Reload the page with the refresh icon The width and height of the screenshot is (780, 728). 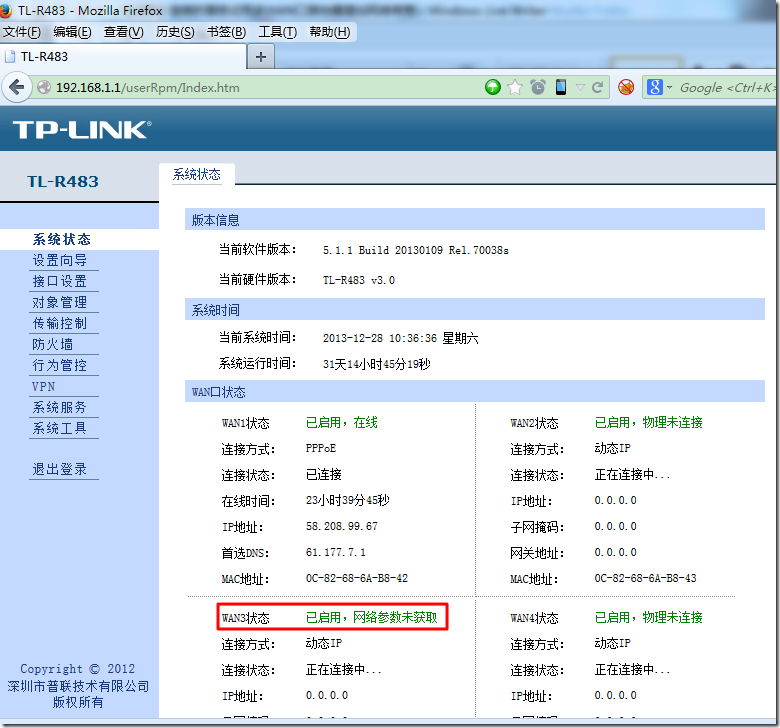597,88
